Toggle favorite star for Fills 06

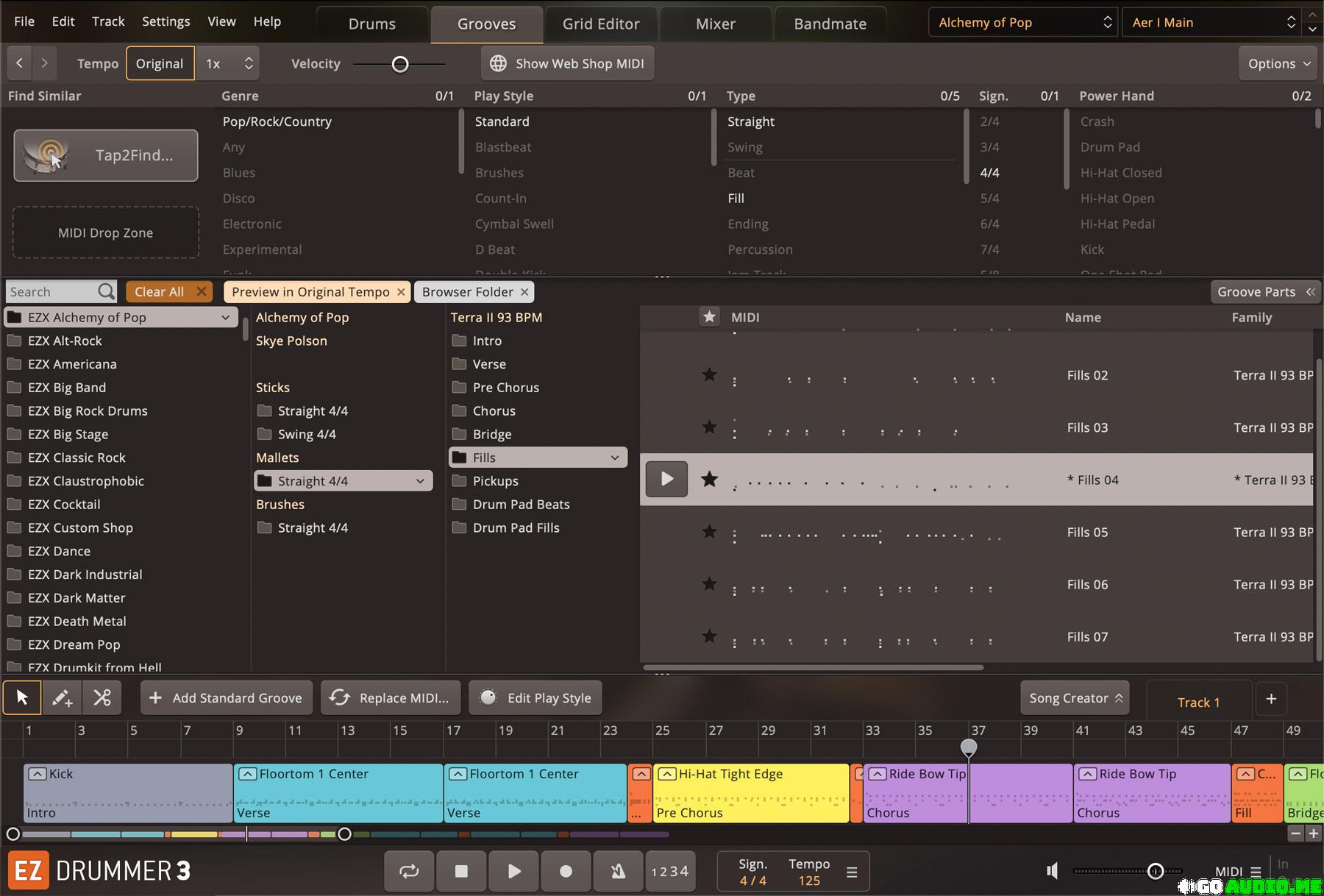click(709, 584)
